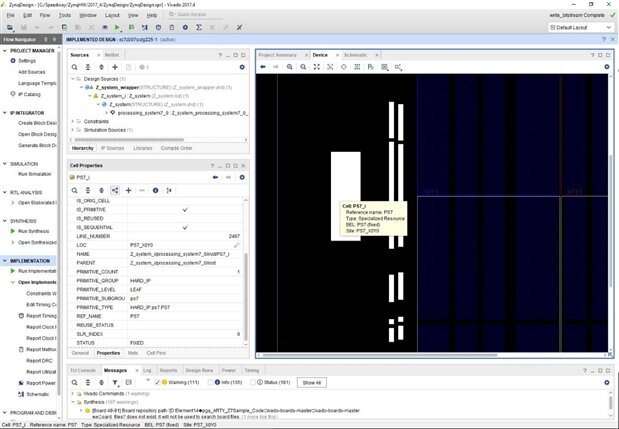This screenshot has height=429, width=619.
Task: Toggle the IS_PRIMITIVE checkmark
Action: pos(185,210)
